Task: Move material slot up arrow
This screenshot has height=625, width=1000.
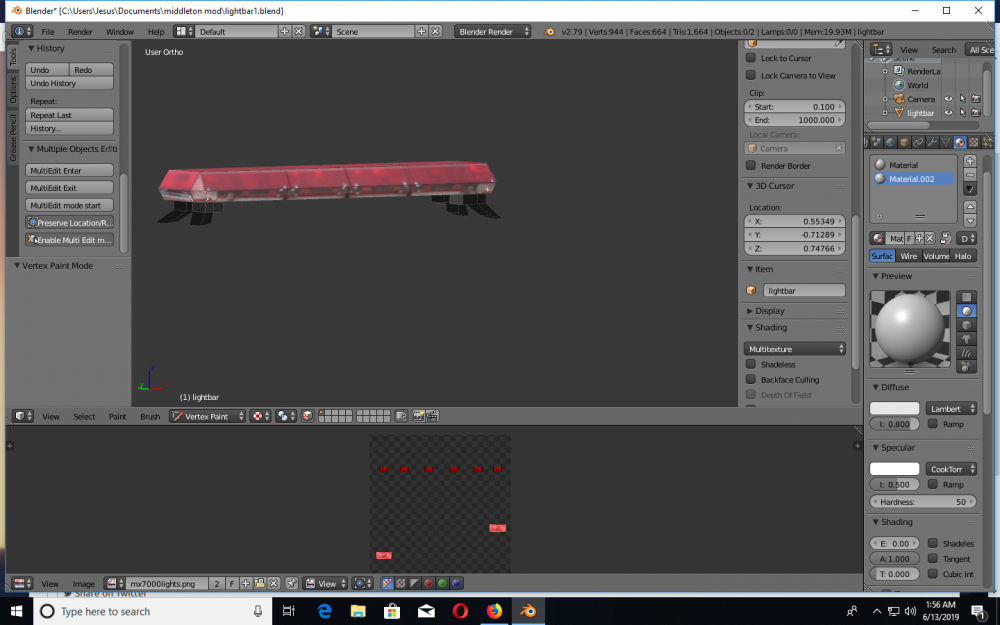Action: tap(969, 207)
